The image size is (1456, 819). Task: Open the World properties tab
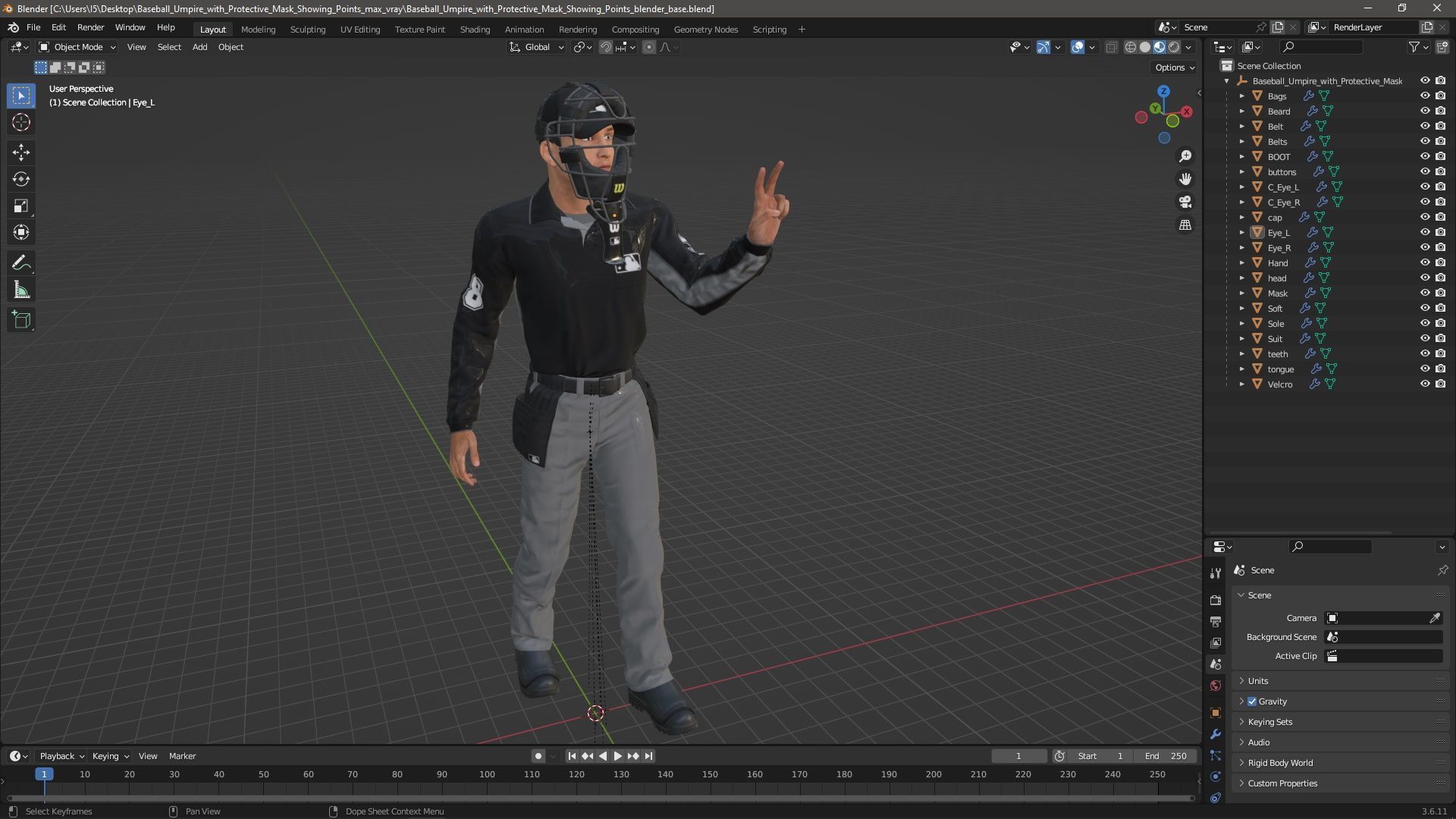coord(1216,686)
